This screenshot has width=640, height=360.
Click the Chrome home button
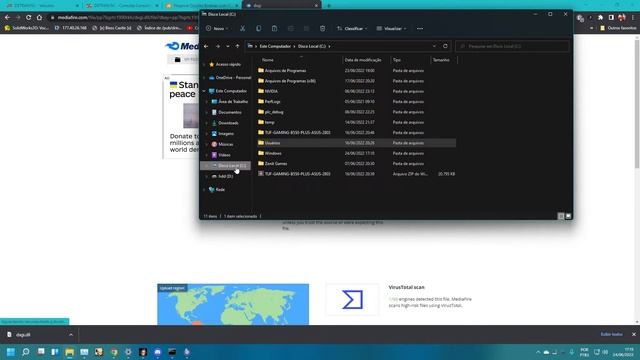pos(39,18)
